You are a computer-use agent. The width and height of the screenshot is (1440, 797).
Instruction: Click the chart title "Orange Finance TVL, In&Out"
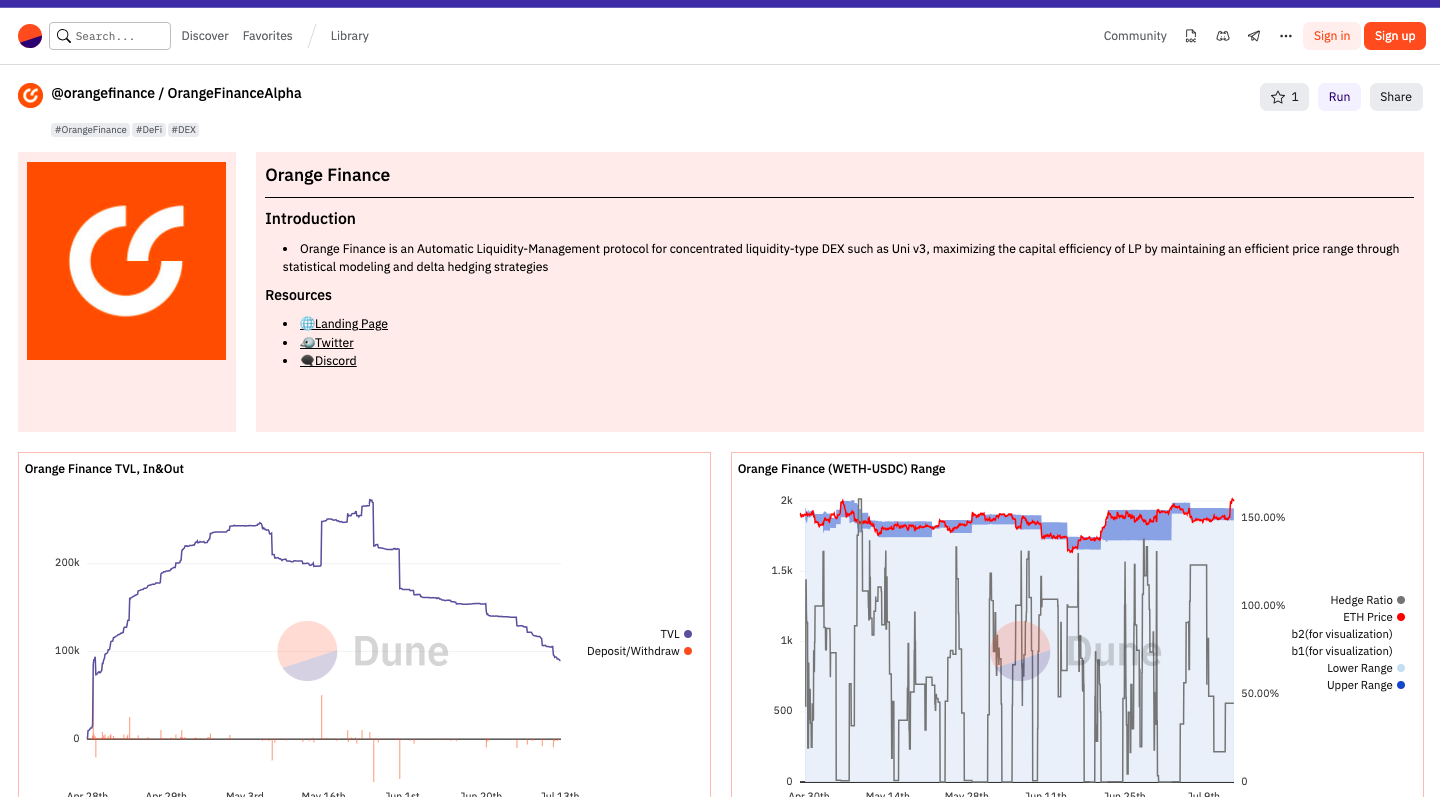point(104,469)
